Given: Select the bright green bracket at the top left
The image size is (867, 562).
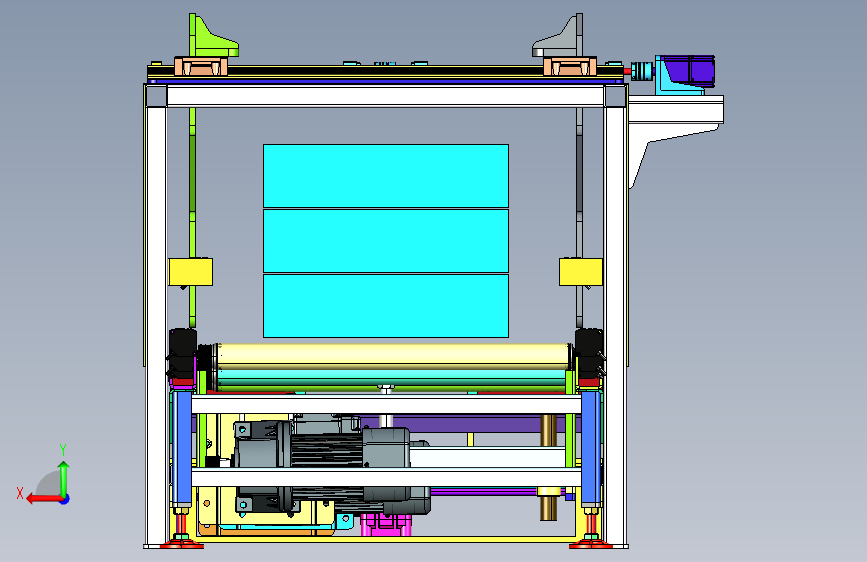Looking at the screenshot, I should pyautogui.click(x=210, y=38).
